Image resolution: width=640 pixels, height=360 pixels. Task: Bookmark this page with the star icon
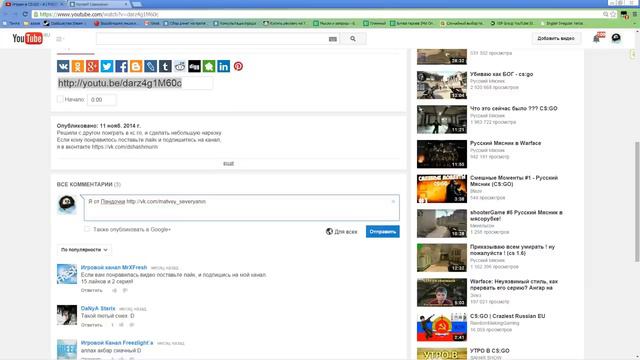pyautogui.click(x=613, y=14)
